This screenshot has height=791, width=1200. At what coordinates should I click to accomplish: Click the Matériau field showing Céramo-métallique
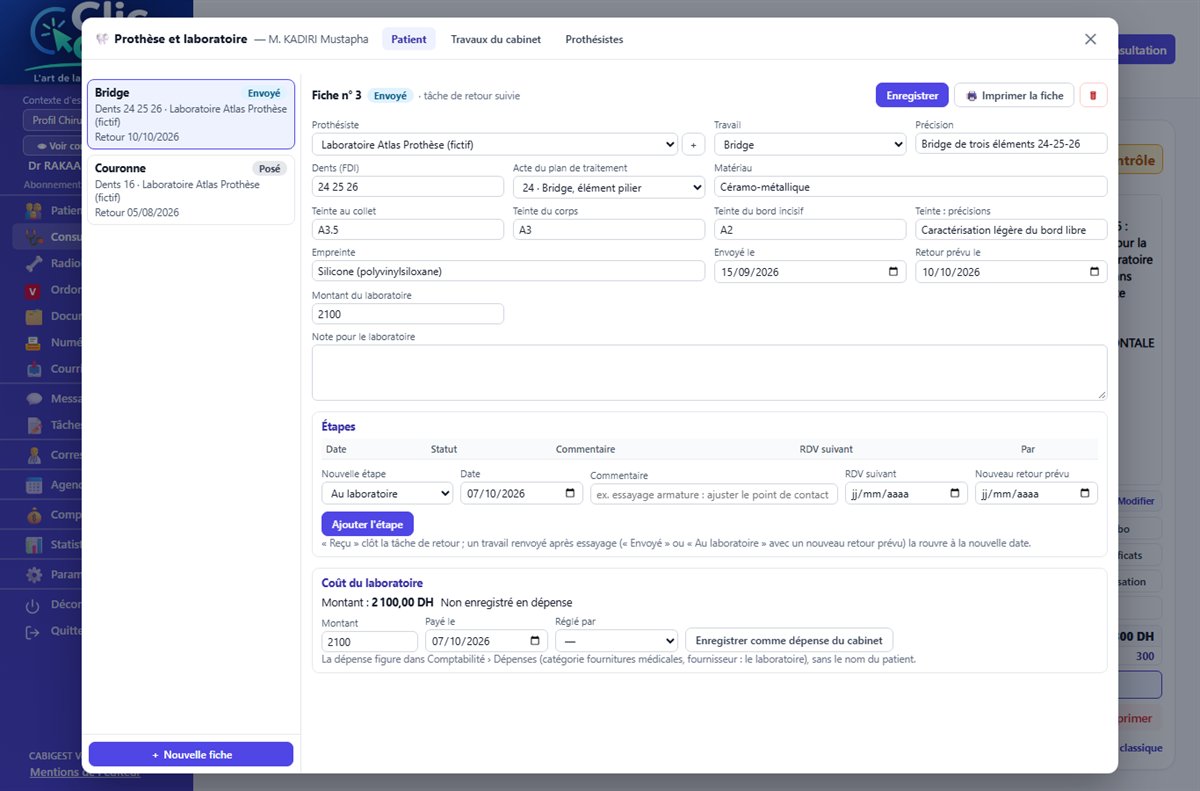click(x=911, y=187)
